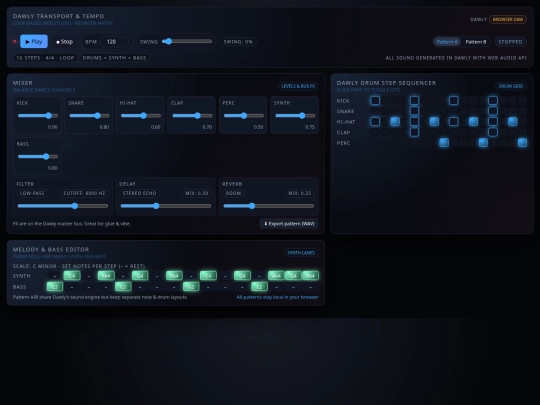Adjust the Bass channel level slider

(x=38, y=156)
